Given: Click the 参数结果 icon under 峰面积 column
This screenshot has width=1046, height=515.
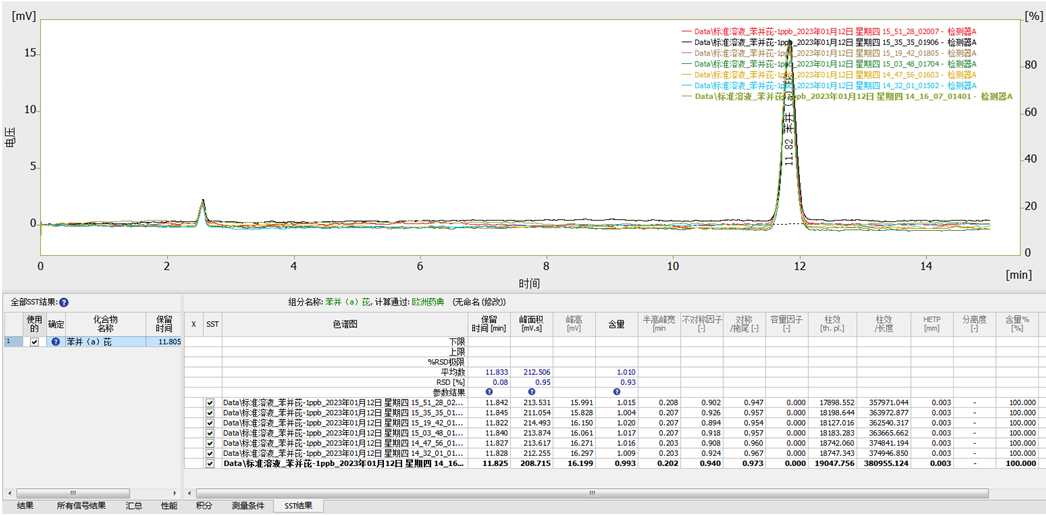Looking at the screenshot, I should [x=531, y=392].
